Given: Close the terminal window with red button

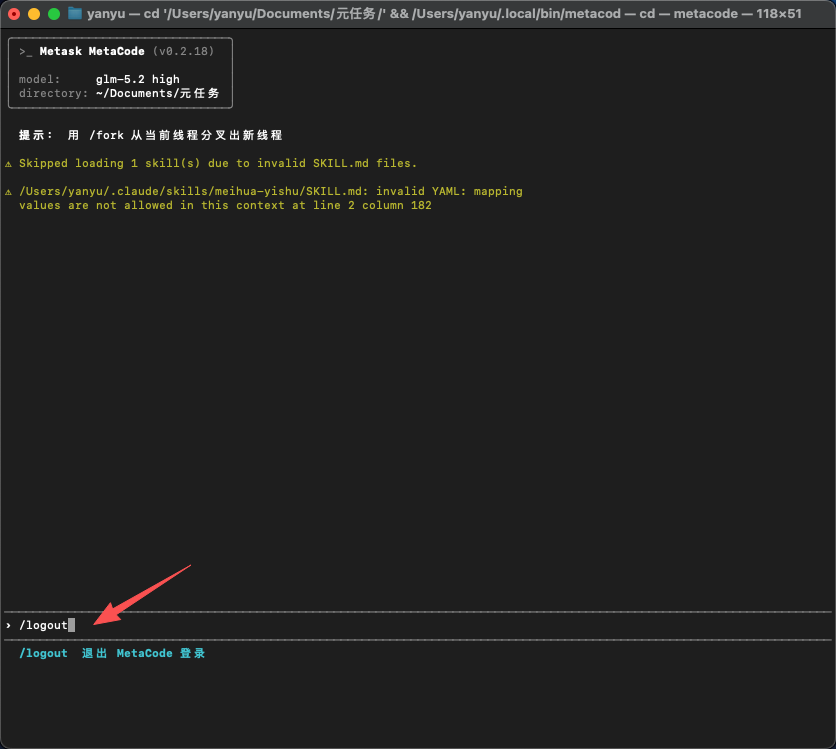Looking at the screenshot, I should (14, 14).
